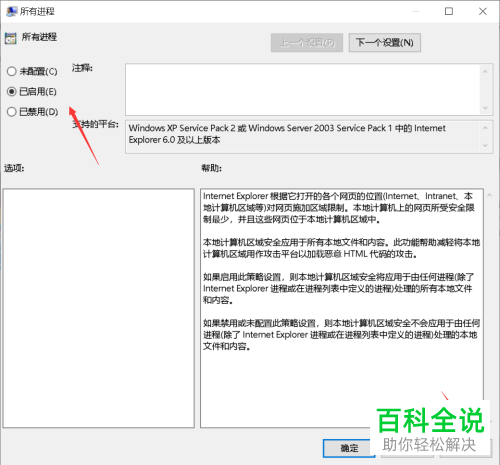Click inside the 注释 comment text box

pos(303,89)
